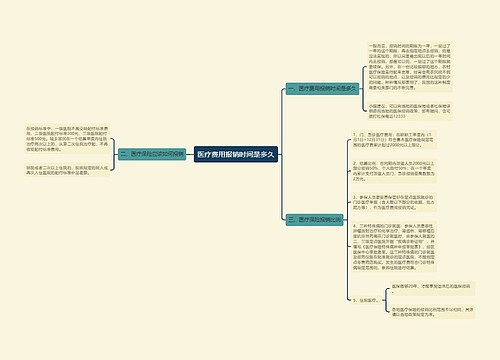
Task: Click the connector line between 二、 node and center
Action: [x=190, y=154]
